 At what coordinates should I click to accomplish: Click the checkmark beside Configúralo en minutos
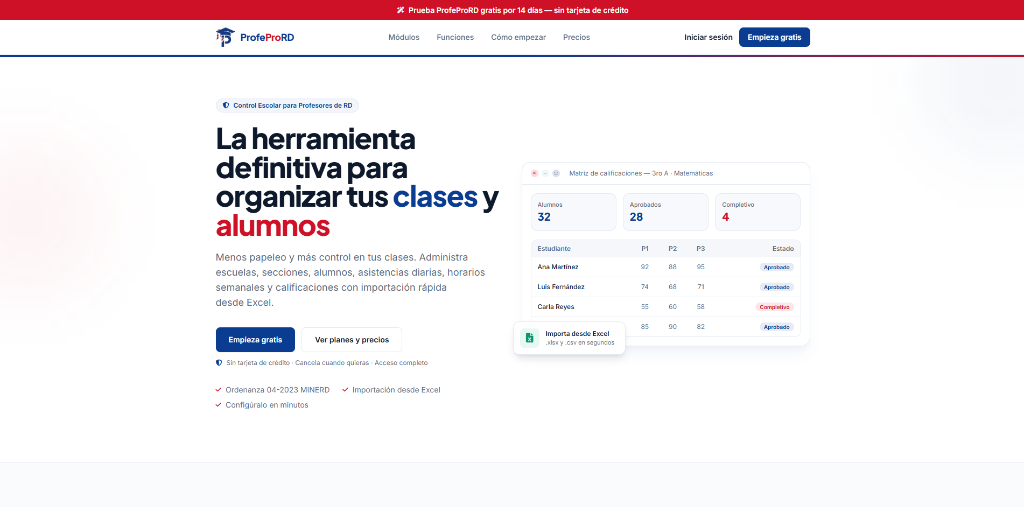click(218, 405)
